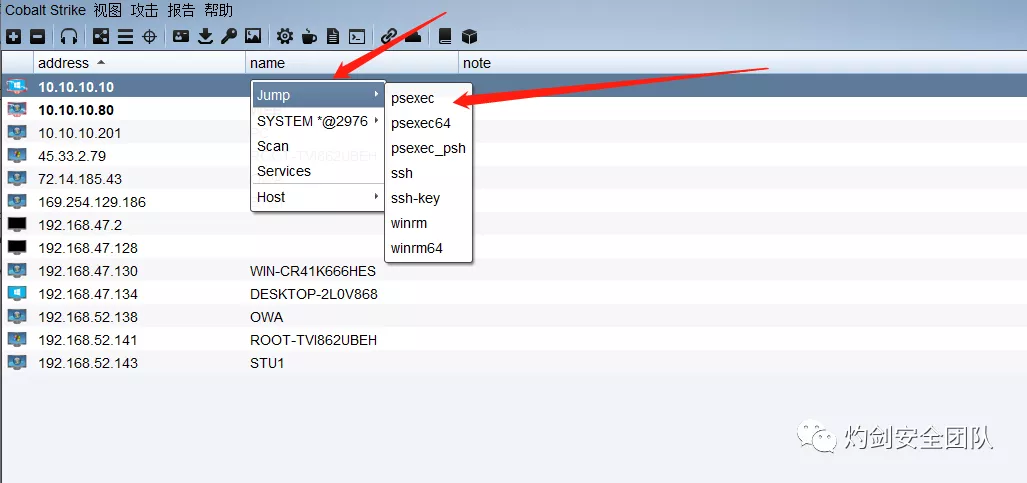
Task: Click the cloud Manage web server icon
Action: (x=413, y=36)
